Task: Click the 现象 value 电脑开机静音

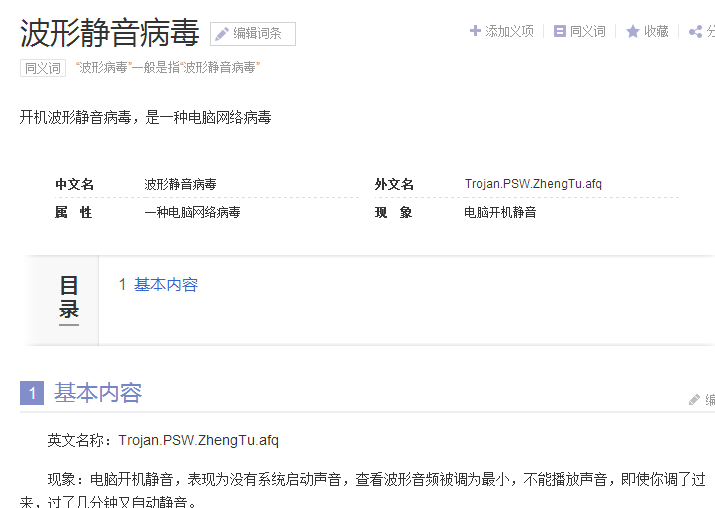Action: 500,212
